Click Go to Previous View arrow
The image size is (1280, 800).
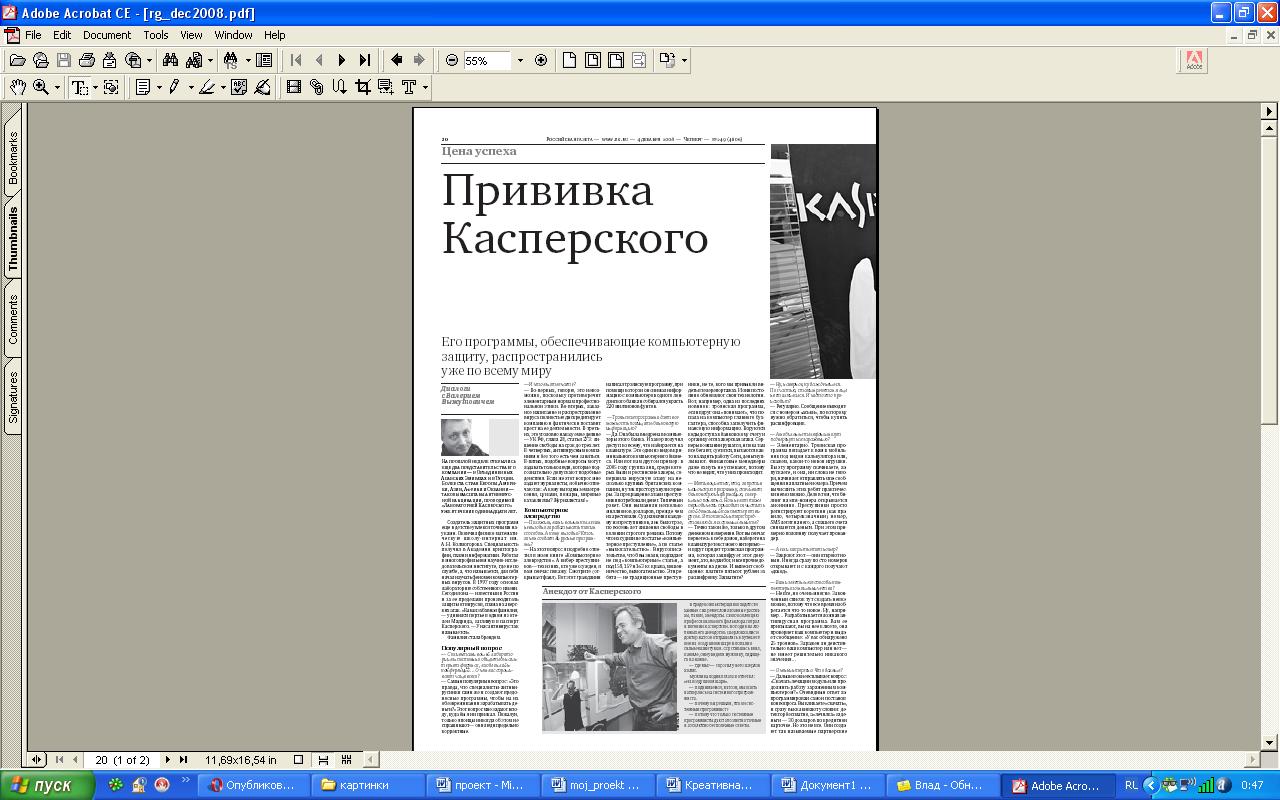click(x=396, y=60)
